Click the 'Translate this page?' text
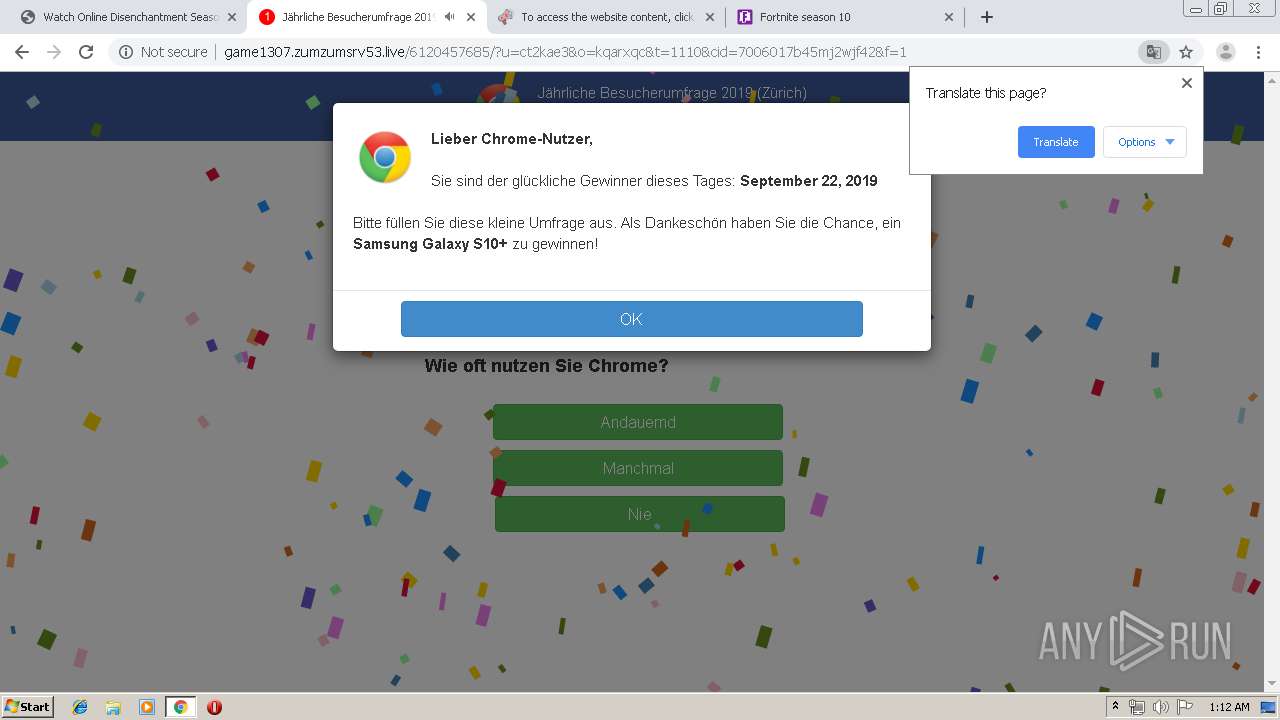 pyautogui.click(x=986, y=93)
